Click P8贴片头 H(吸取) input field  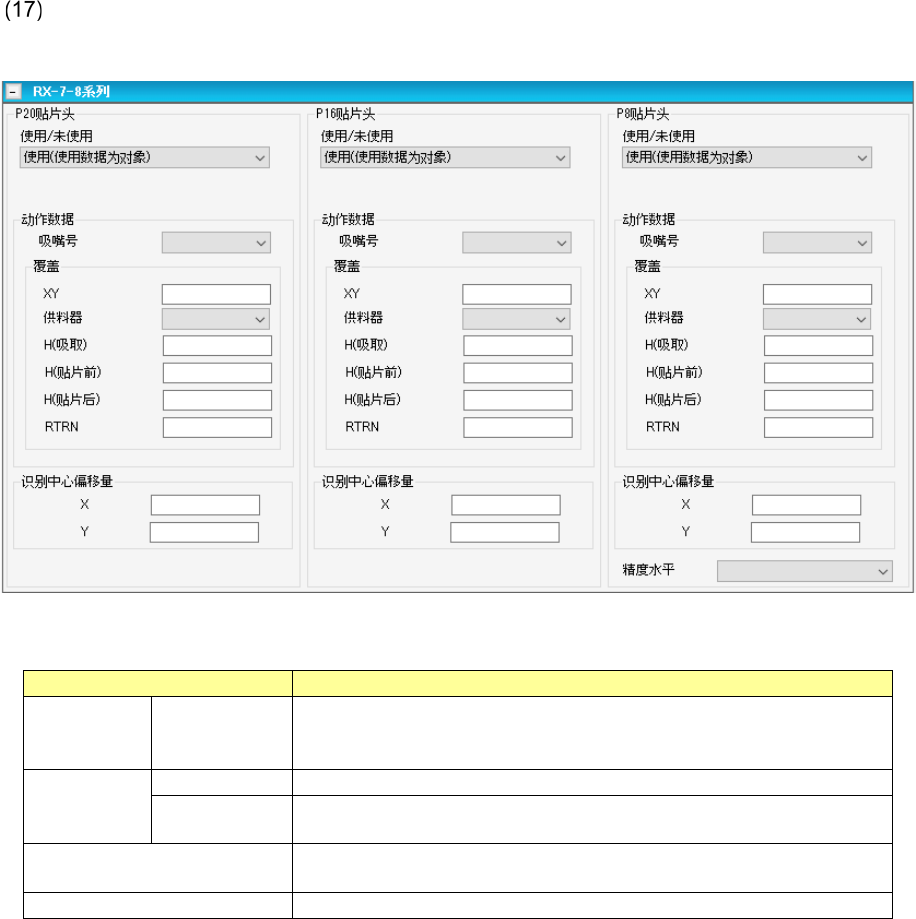click(x=819, y=346)
